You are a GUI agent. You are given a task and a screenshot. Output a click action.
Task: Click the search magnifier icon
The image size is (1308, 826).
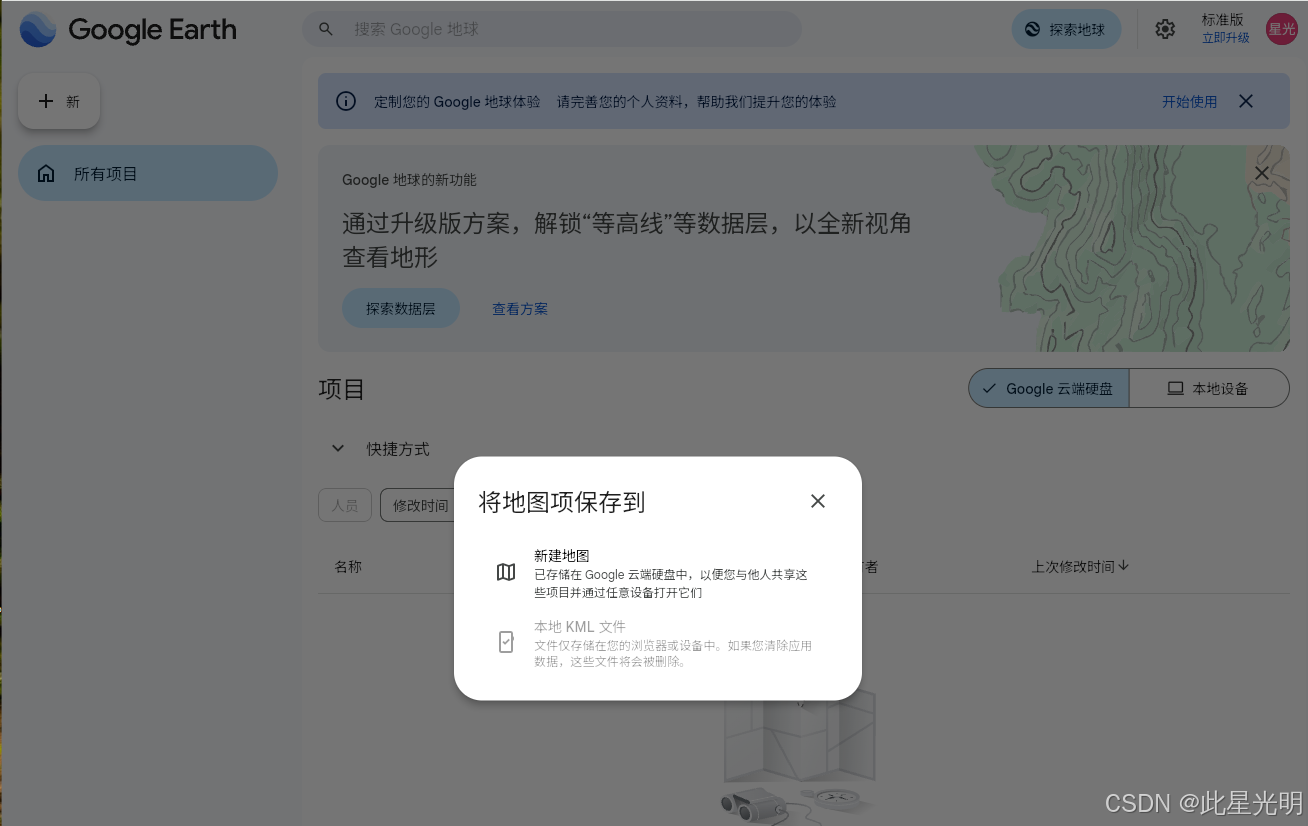click(326, 29)
